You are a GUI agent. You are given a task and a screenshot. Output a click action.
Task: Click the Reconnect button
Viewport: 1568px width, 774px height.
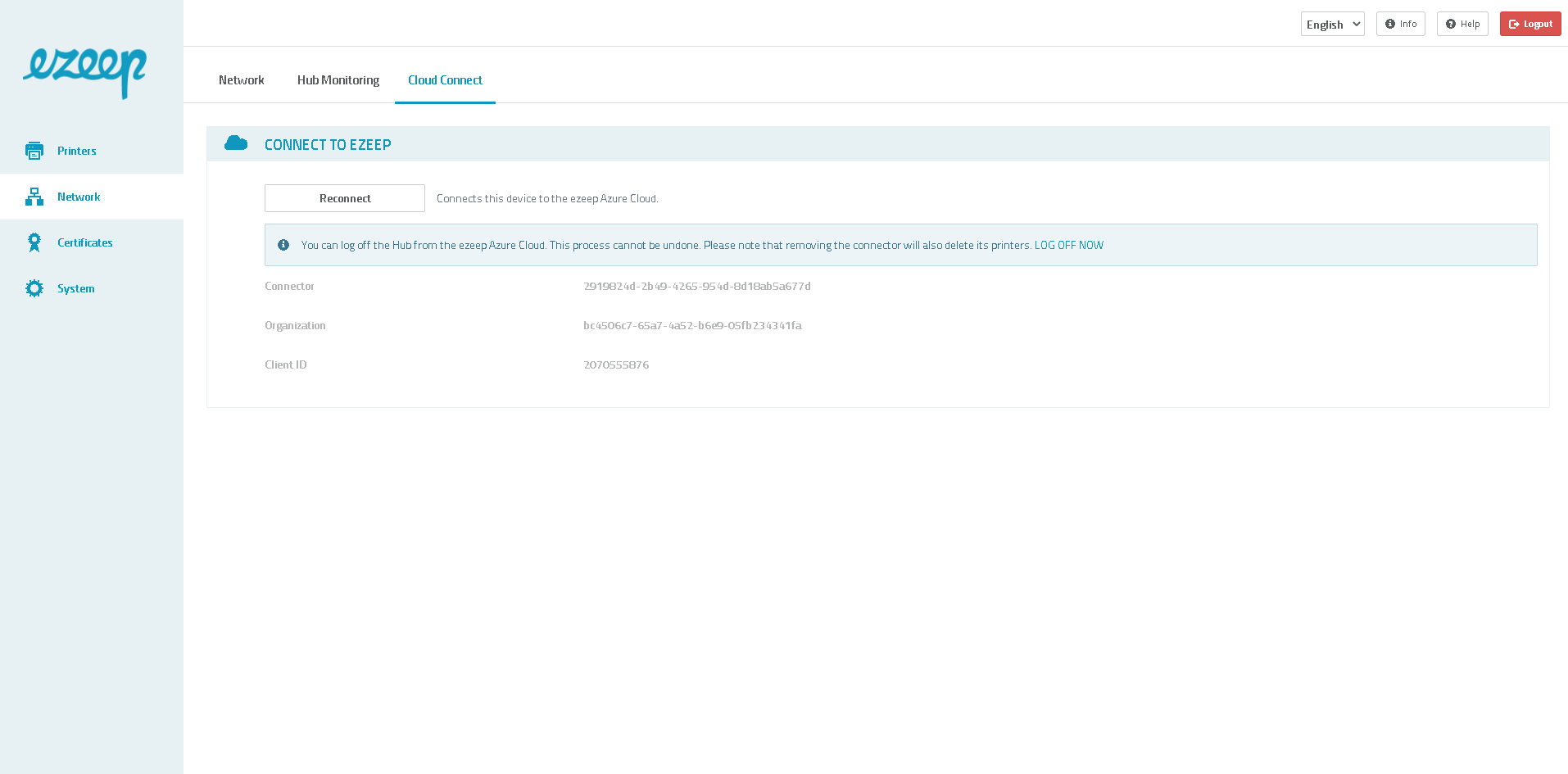tap(345, 198)
